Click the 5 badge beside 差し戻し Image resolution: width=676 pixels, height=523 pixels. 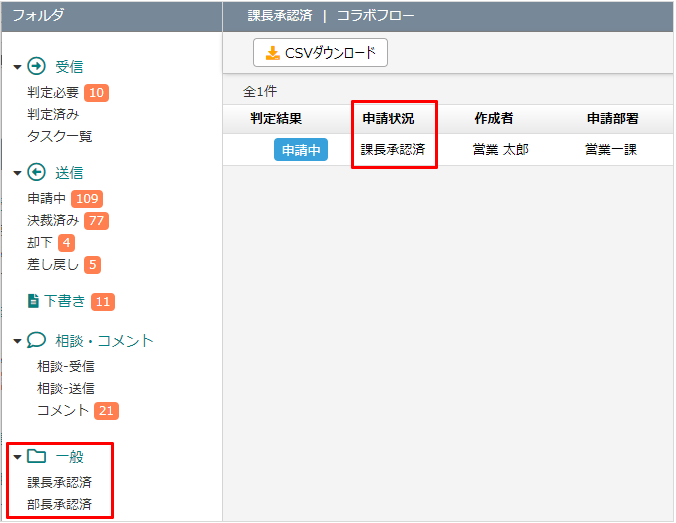[93, 265]
